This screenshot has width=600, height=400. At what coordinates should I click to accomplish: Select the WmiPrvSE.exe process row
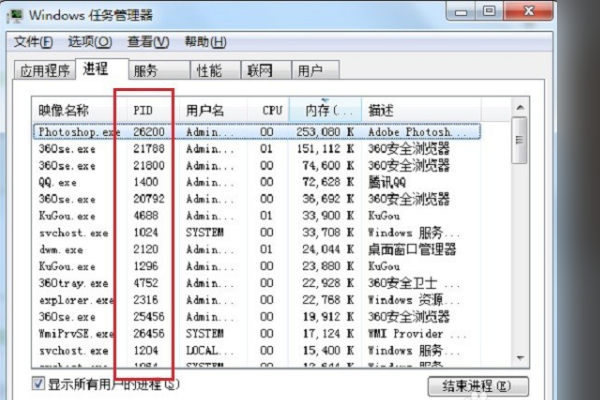click(x=256, y=334)
